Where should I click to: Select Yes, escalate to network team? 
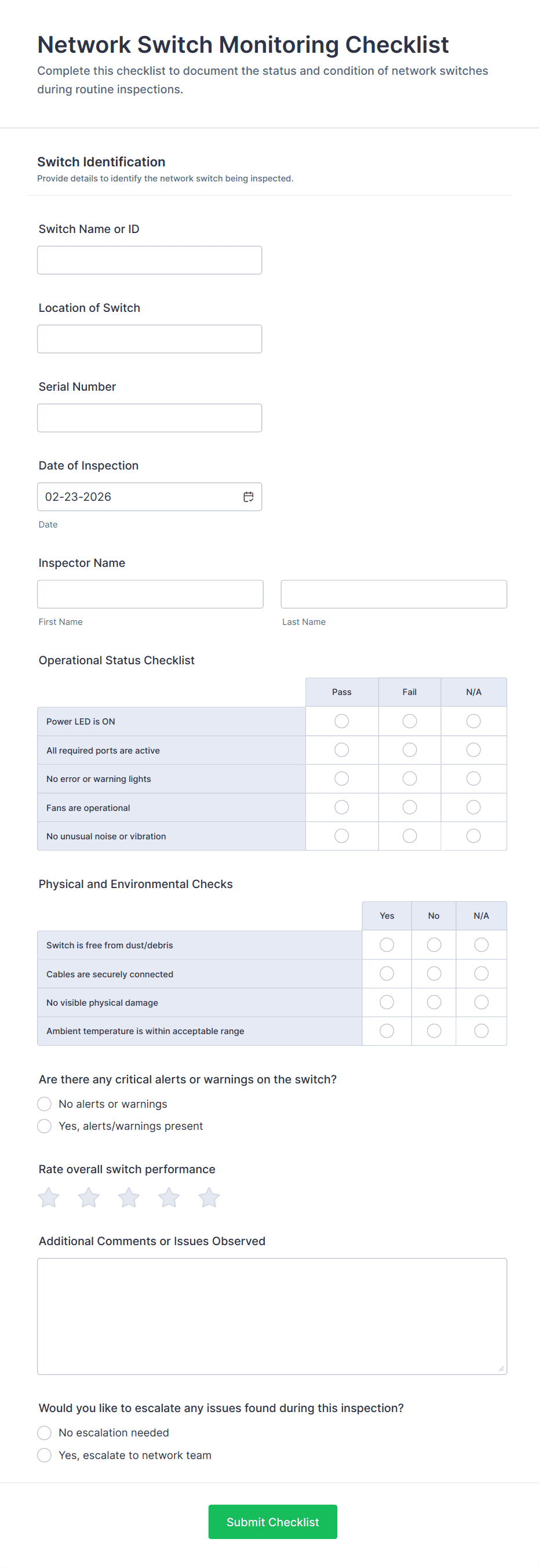(45, 1456)
